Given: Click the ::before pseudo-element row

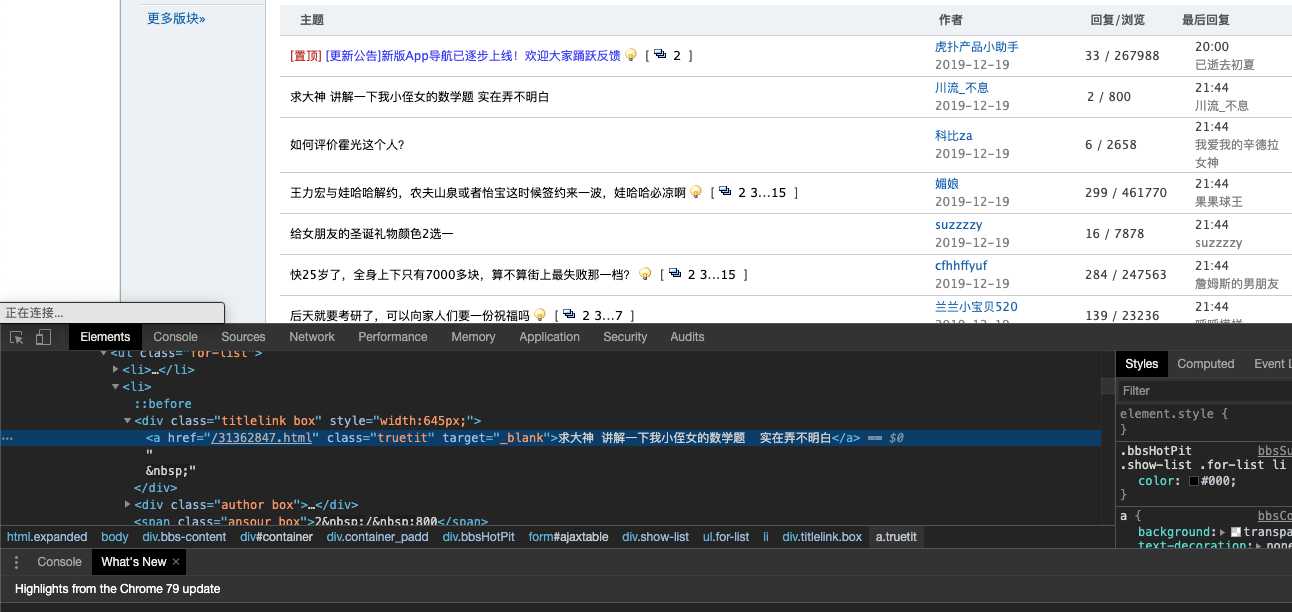Looking at the screenshot, I should pos(163,404).
